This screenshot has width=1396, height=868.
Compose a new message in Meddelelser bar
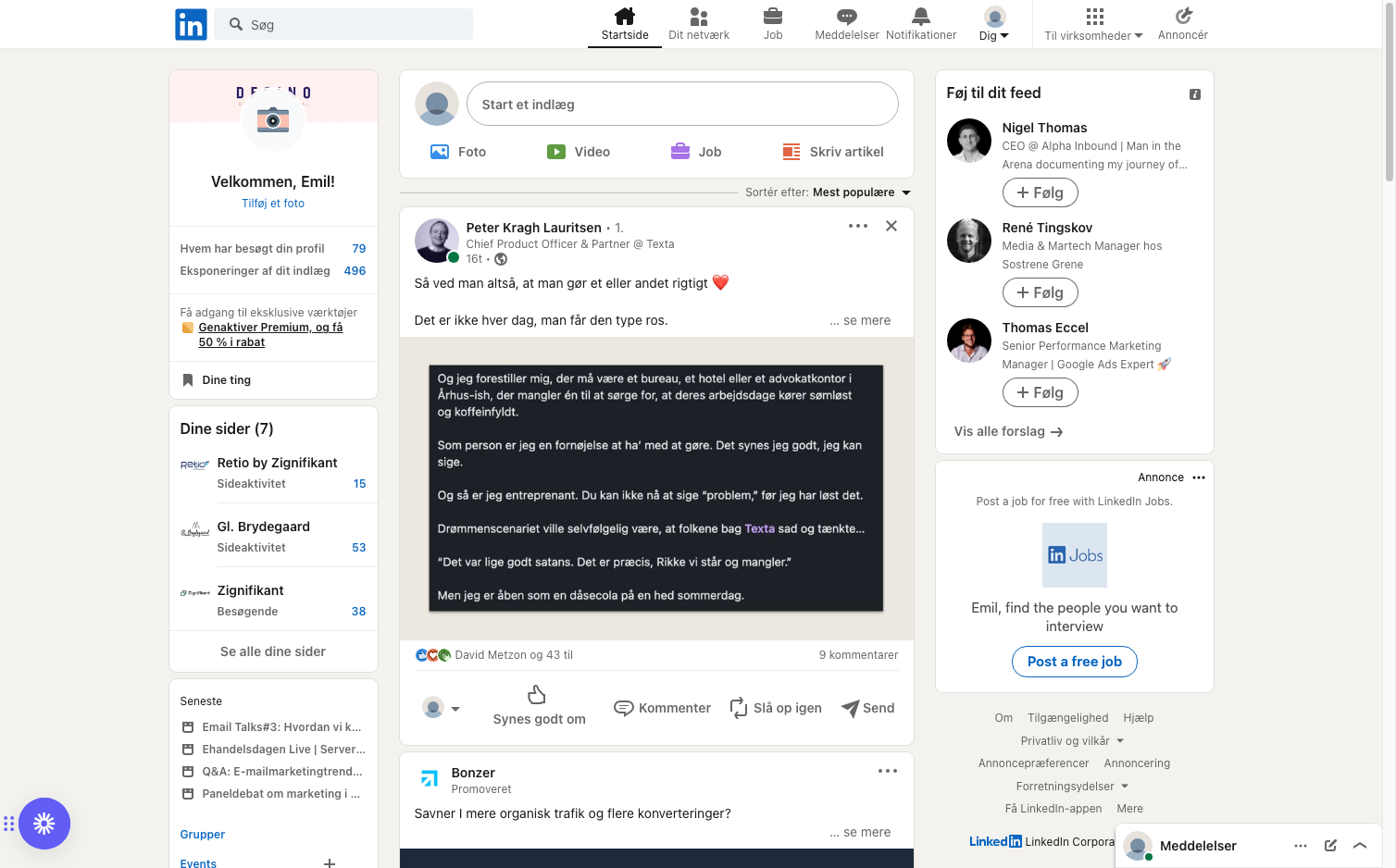[x=1330, y=846]
